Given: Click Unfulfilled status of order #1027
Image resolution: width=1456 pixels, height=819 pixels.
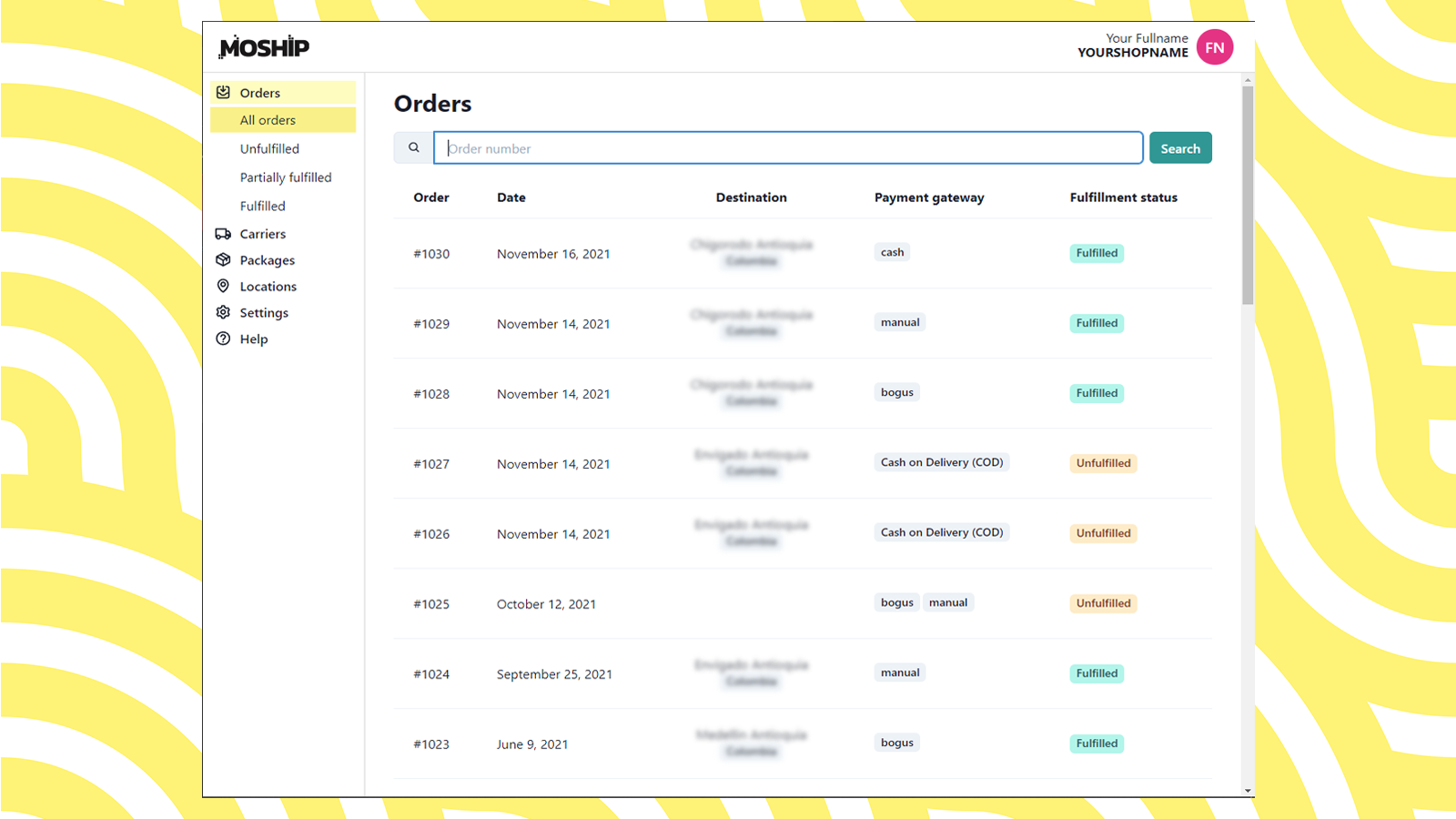Looking at the screenshot, I should (x=1103, y=463).
